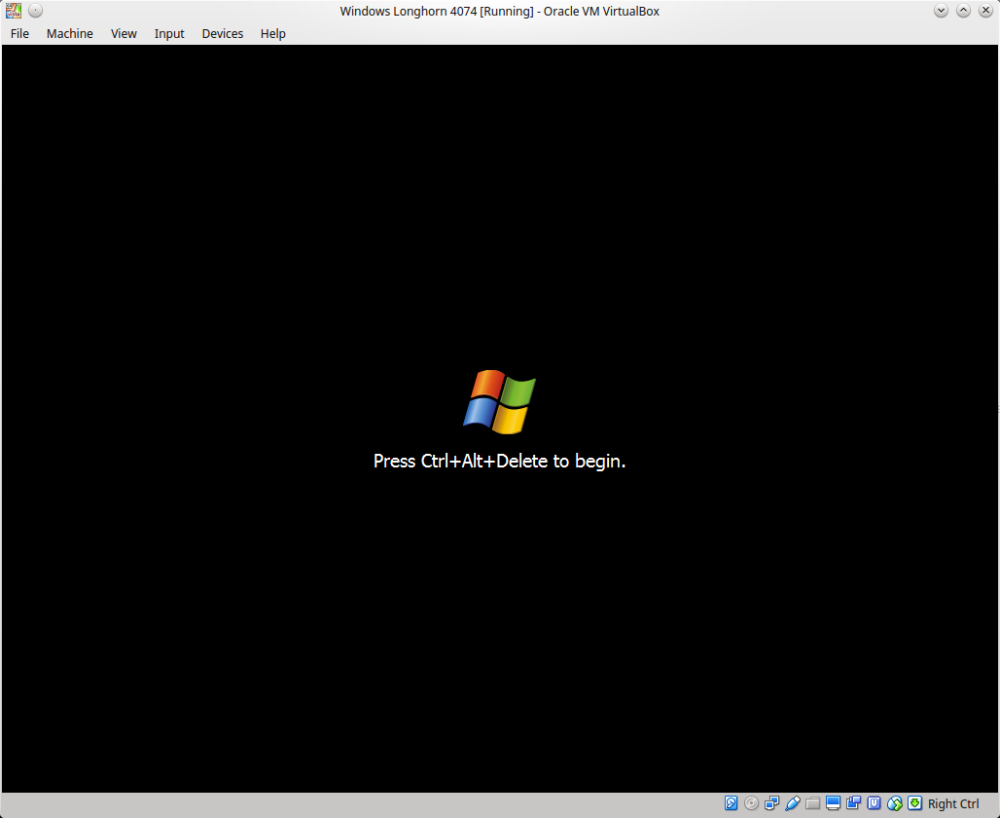Open the Machine menu
This screenshot has height=818, width=1000.
tap(69, 33)
